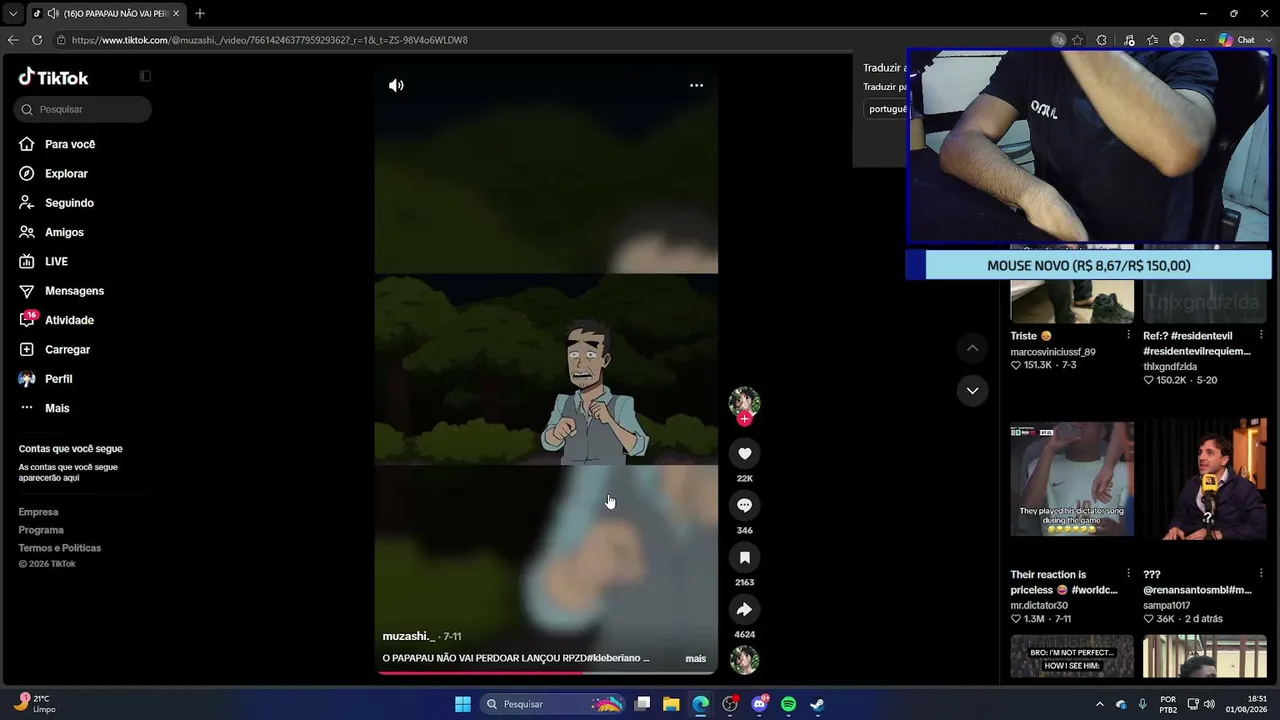
Task: Like the video with heart icon
Action: 744,454
